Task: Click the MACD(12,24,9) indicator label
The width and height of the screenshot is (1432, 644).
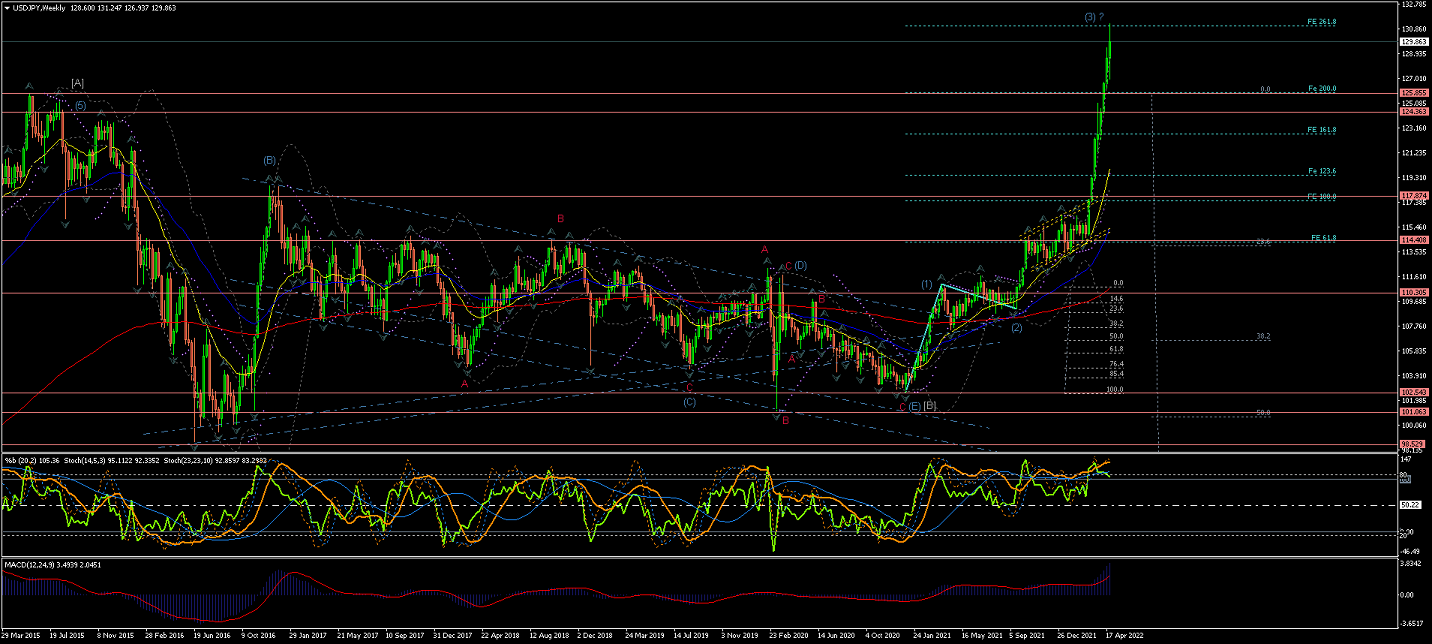Action: click(28, 564)
